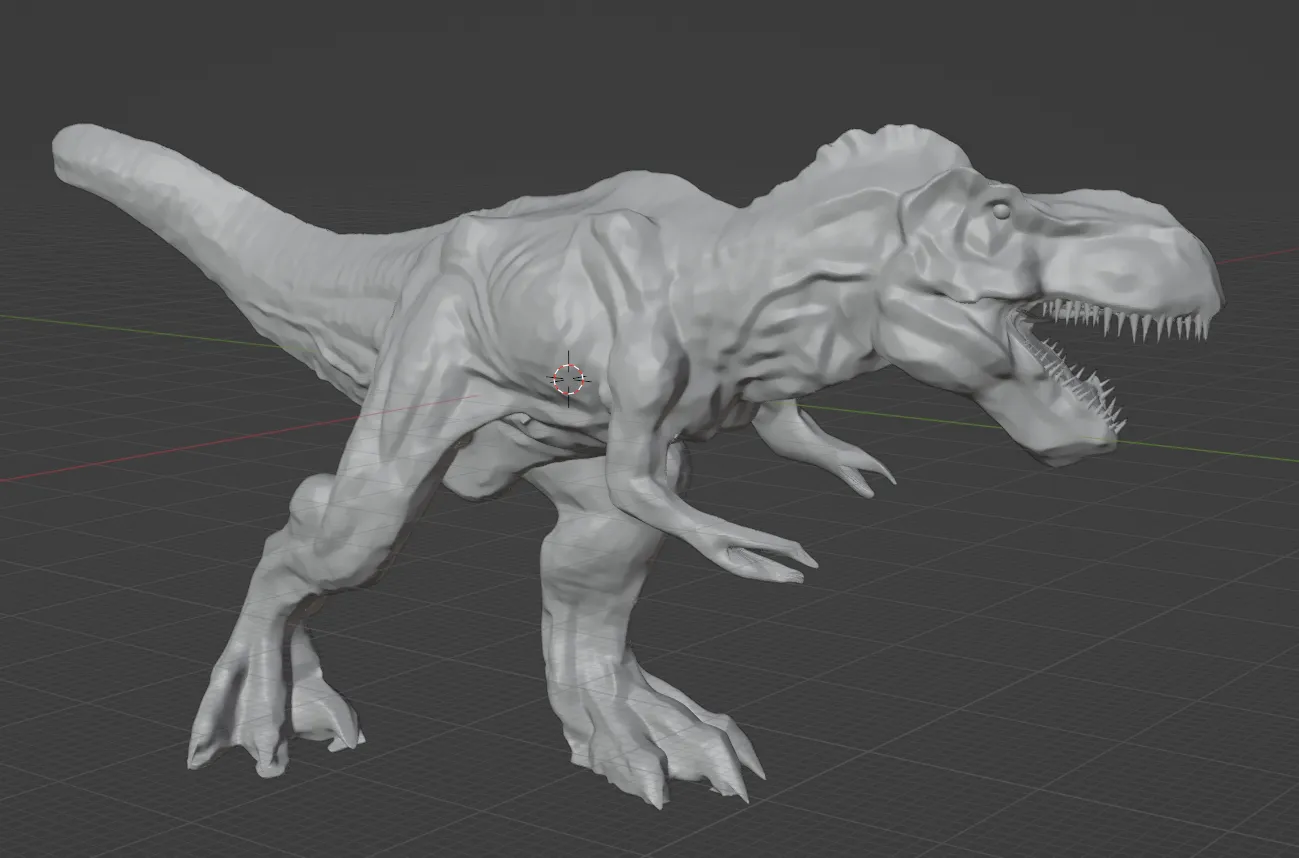This screenshot has height=858, width=1299.
Task: Click the 3D cursor crosshair
Action: pyautogui.click(x=568, y=378)
